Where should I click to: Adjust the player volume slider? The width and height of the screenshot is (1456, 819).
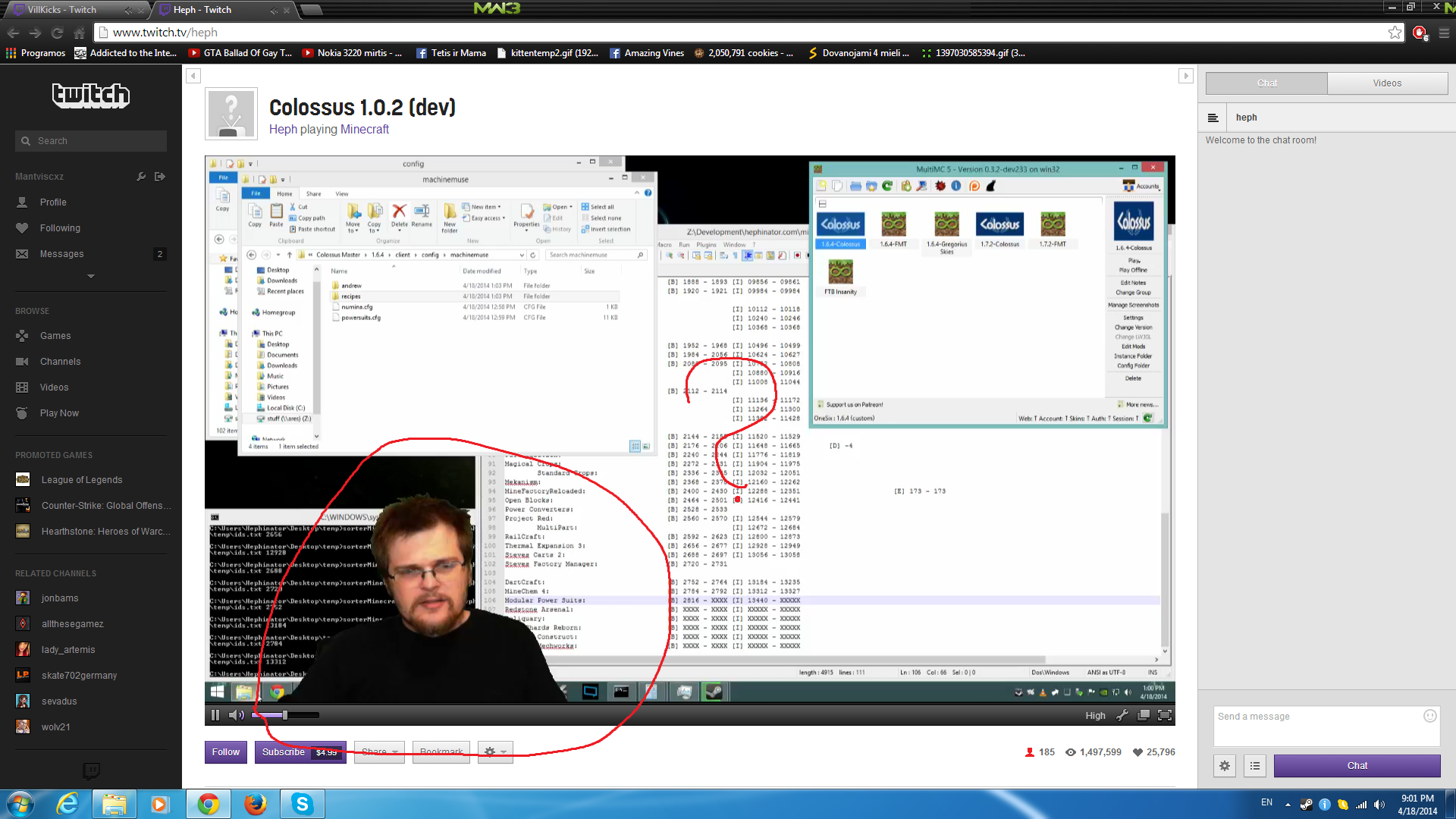(285, 715)
